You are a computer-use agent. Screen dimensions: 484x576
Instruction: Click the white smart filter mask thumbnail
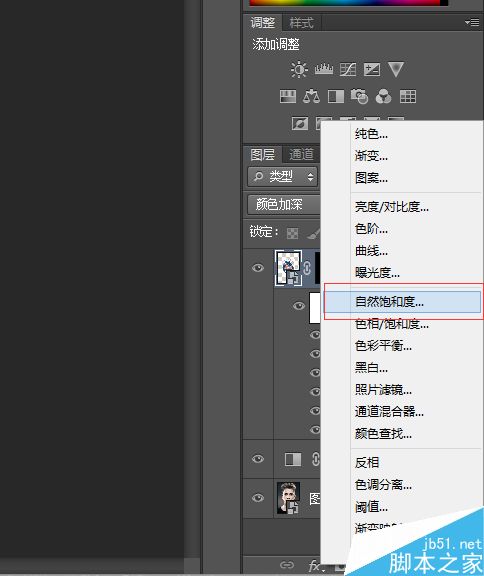tap(314, 308)
